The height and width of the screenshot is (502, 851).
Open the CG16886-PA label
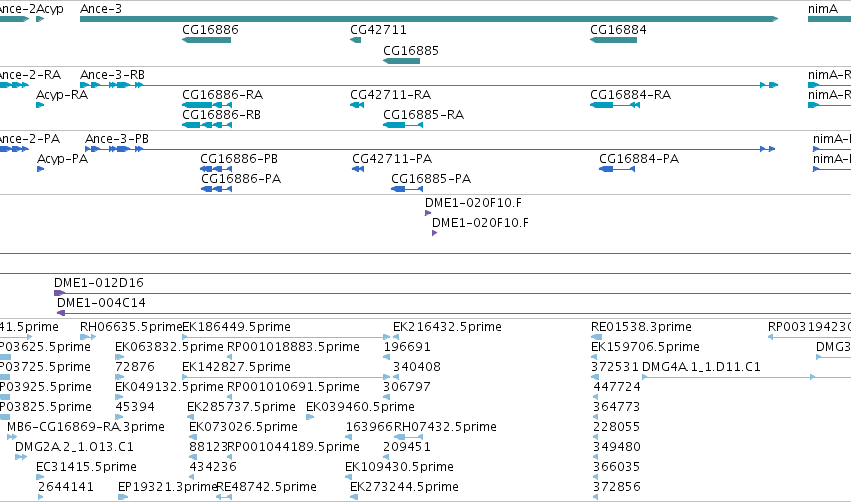click(242, 179)
